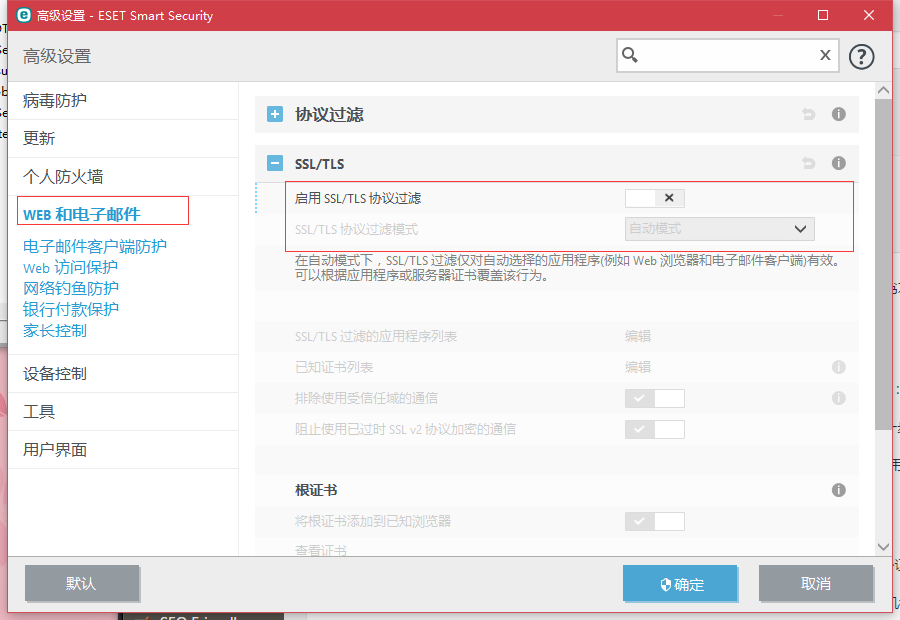Open 家长控制 sub-item
Screen dimensions: 900x620
55,331
